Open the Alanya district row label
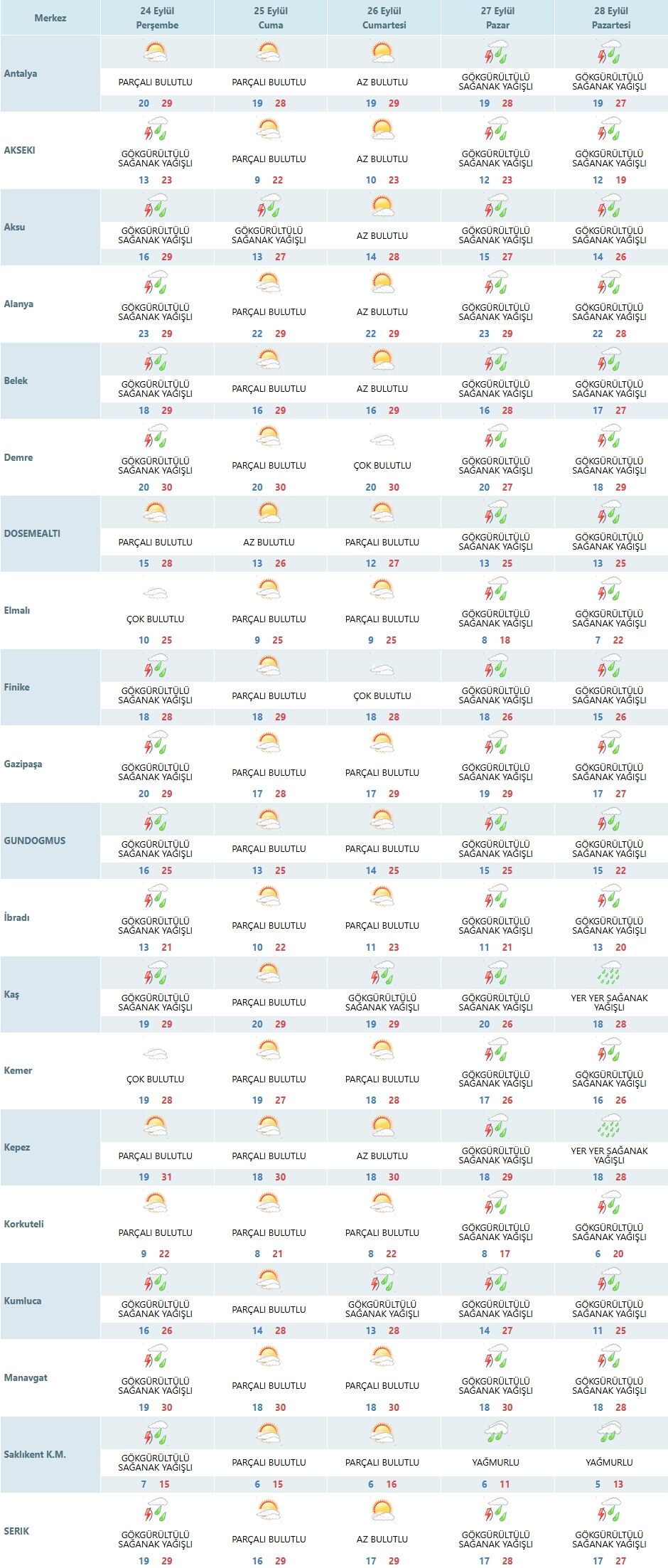The width and height of the screenshot is (668, 1568). tap(18, 304)
